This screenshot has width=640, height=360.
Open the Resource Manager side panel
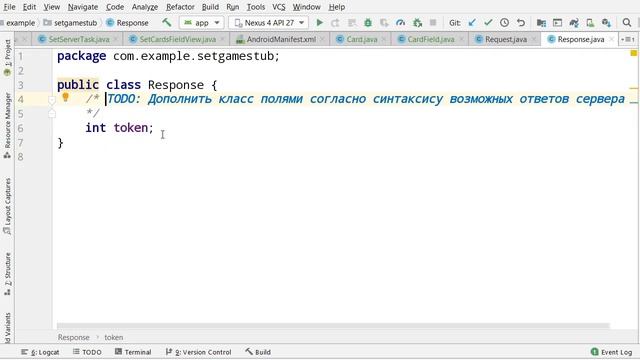(x=7, y=125)
